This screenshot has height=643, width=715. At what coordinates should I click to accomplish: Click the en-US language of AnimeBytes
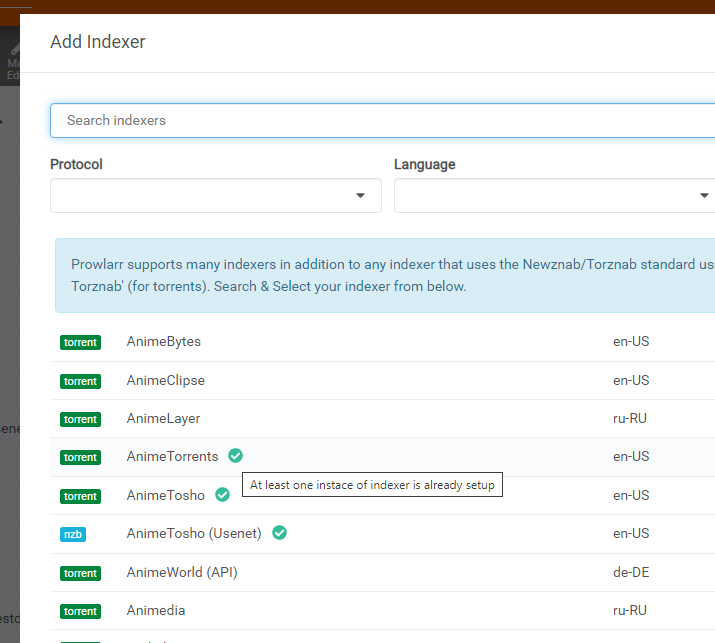pyautogui.click(x=631, y=342)
